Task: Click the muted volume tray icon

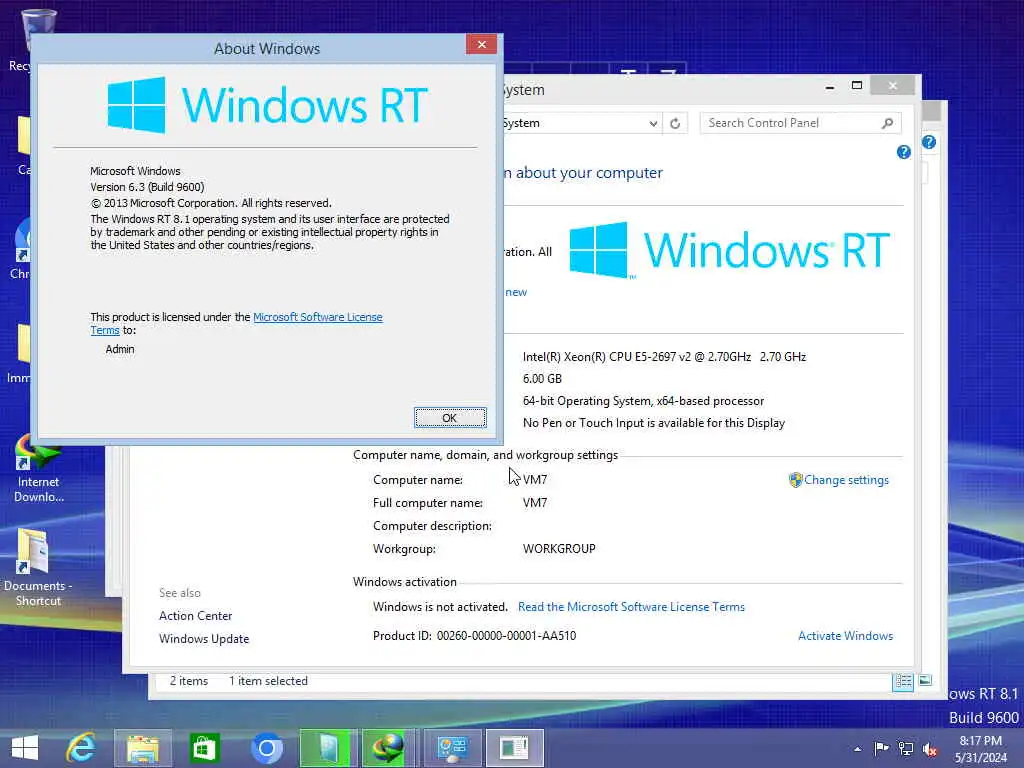Action: tap(929, 749)
